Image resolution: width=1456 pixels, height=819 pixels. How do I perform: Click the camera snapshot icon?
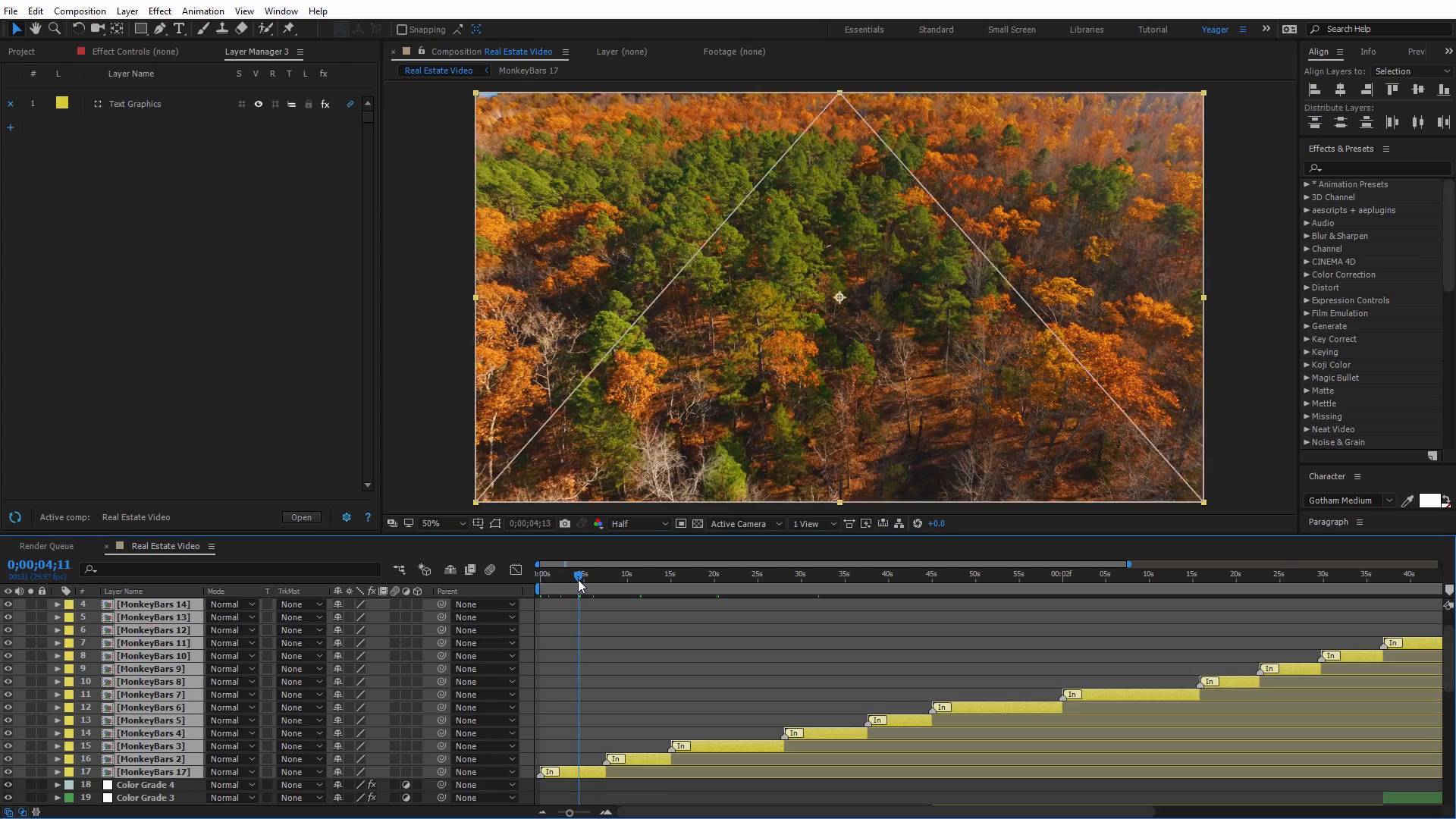click(565, 523)
